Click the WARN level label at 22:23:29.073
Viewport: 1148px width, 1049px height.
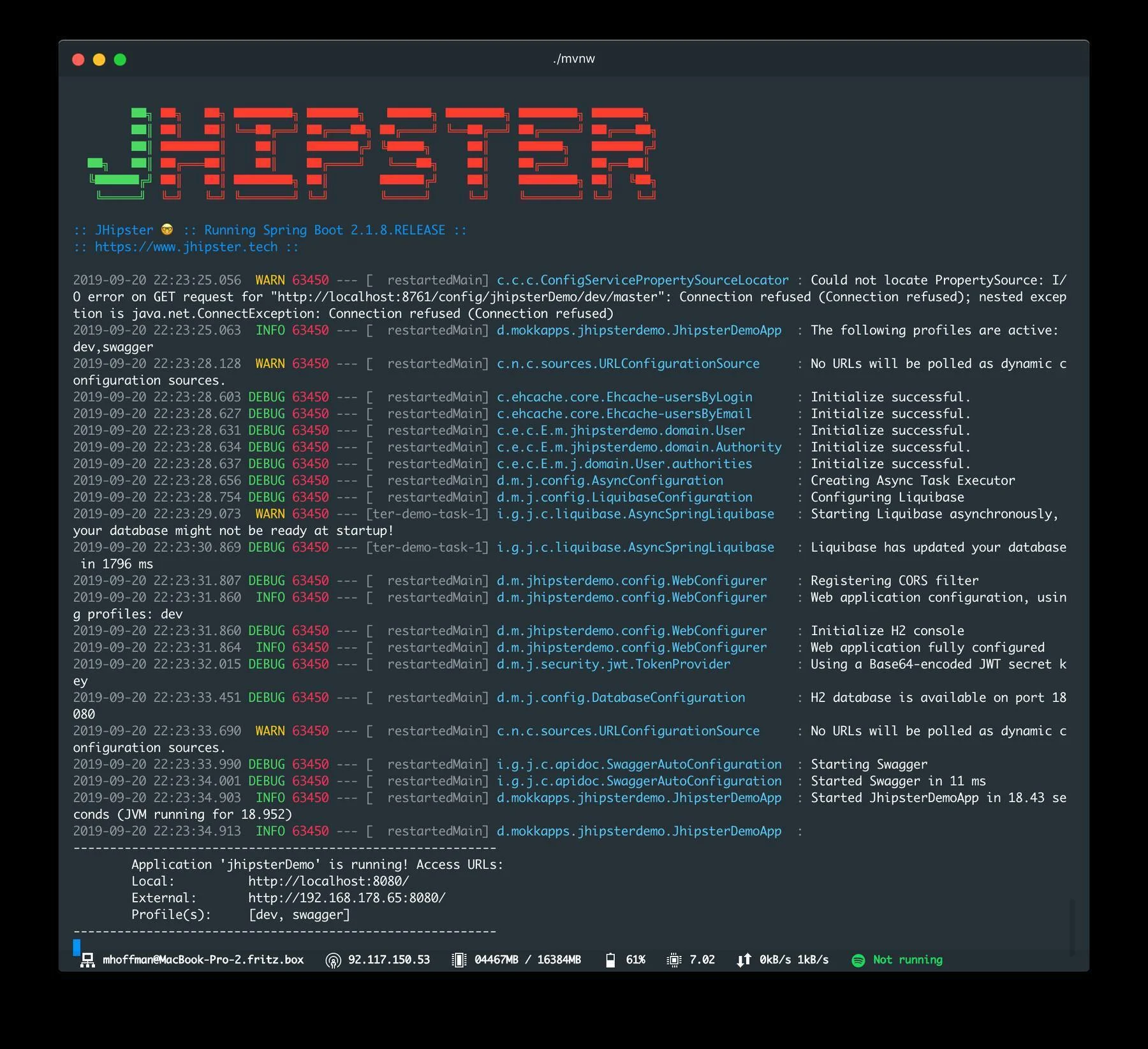270,514
